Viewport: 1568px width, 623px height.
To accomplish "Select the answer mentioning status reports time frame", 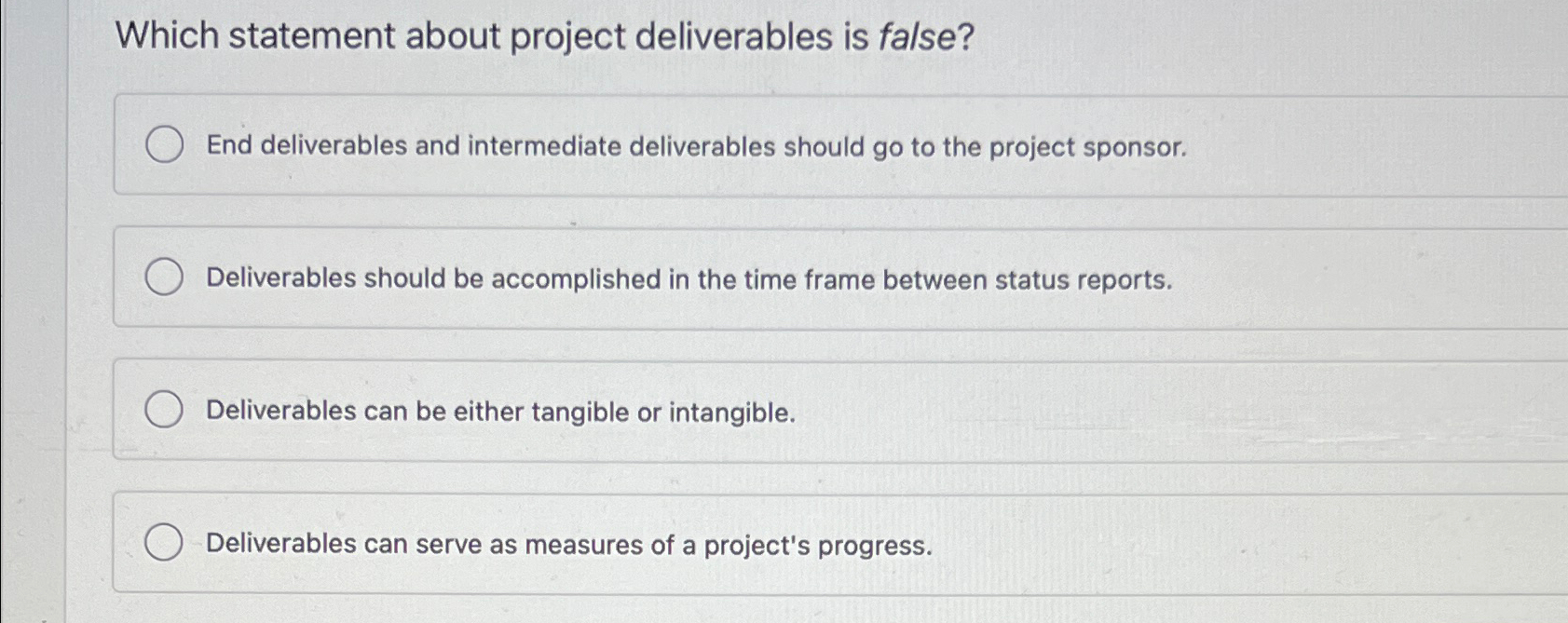I will click(x=688, y=278).
